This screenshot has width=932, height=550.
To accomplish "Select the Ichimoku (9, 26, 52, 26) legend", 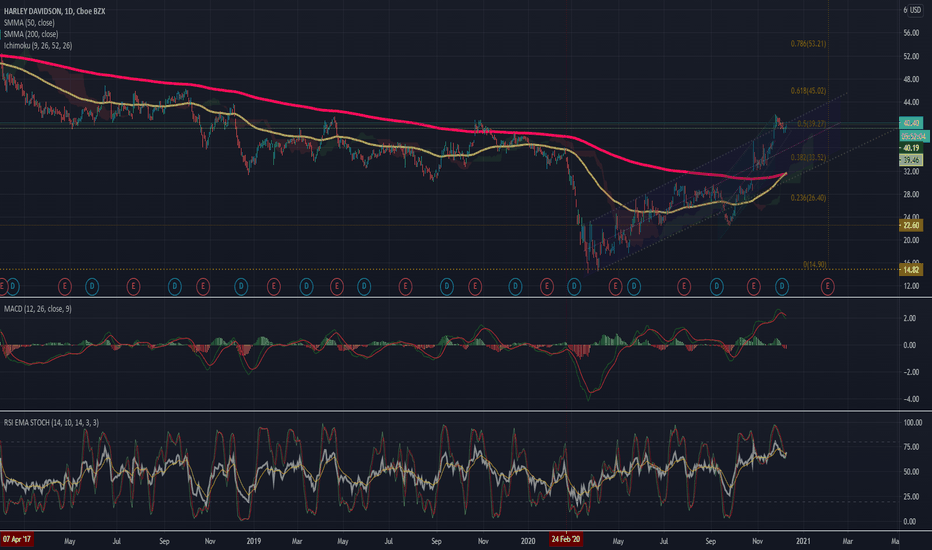I will pos(38,45).
